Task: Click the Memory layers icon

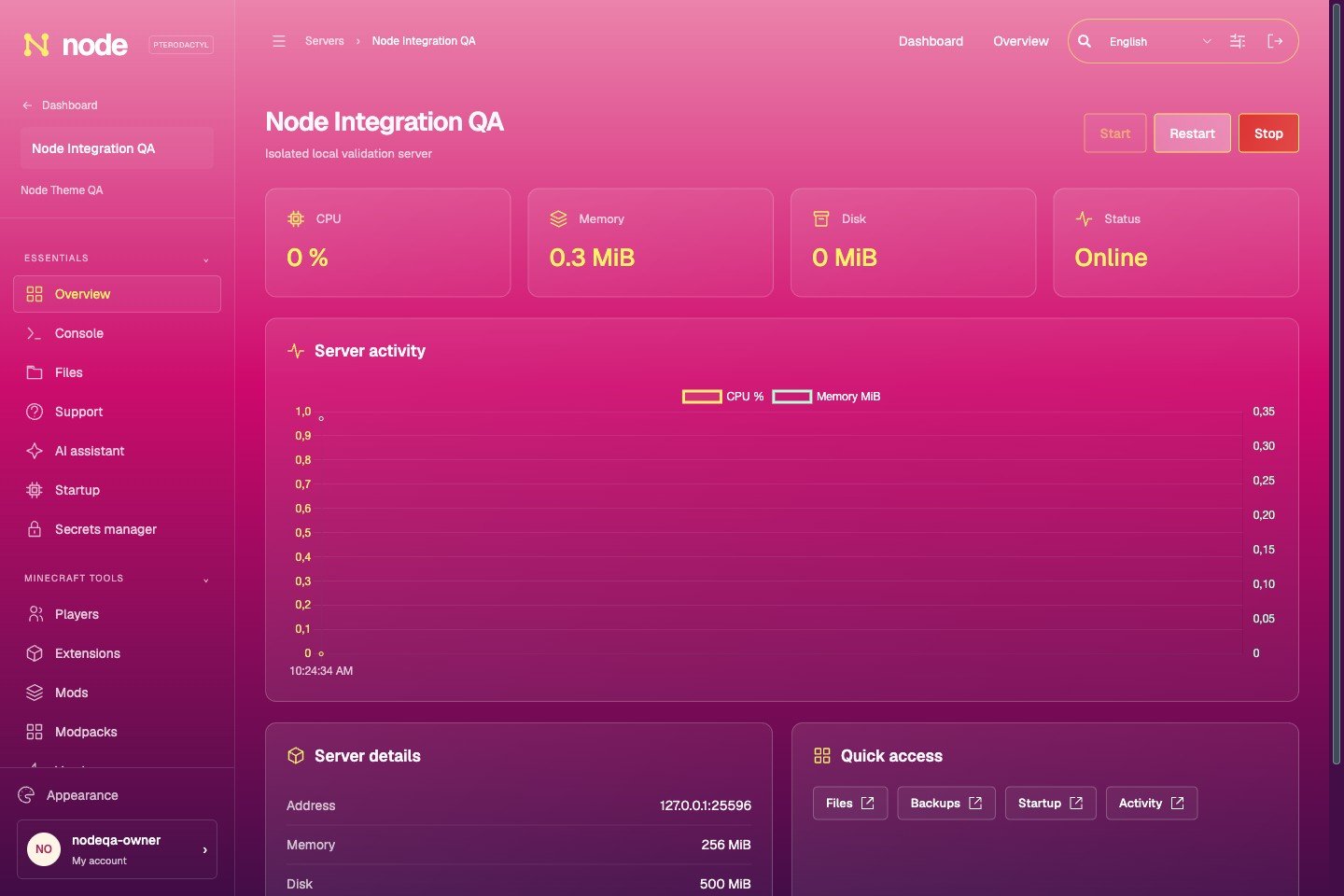Action: point(558,218)
